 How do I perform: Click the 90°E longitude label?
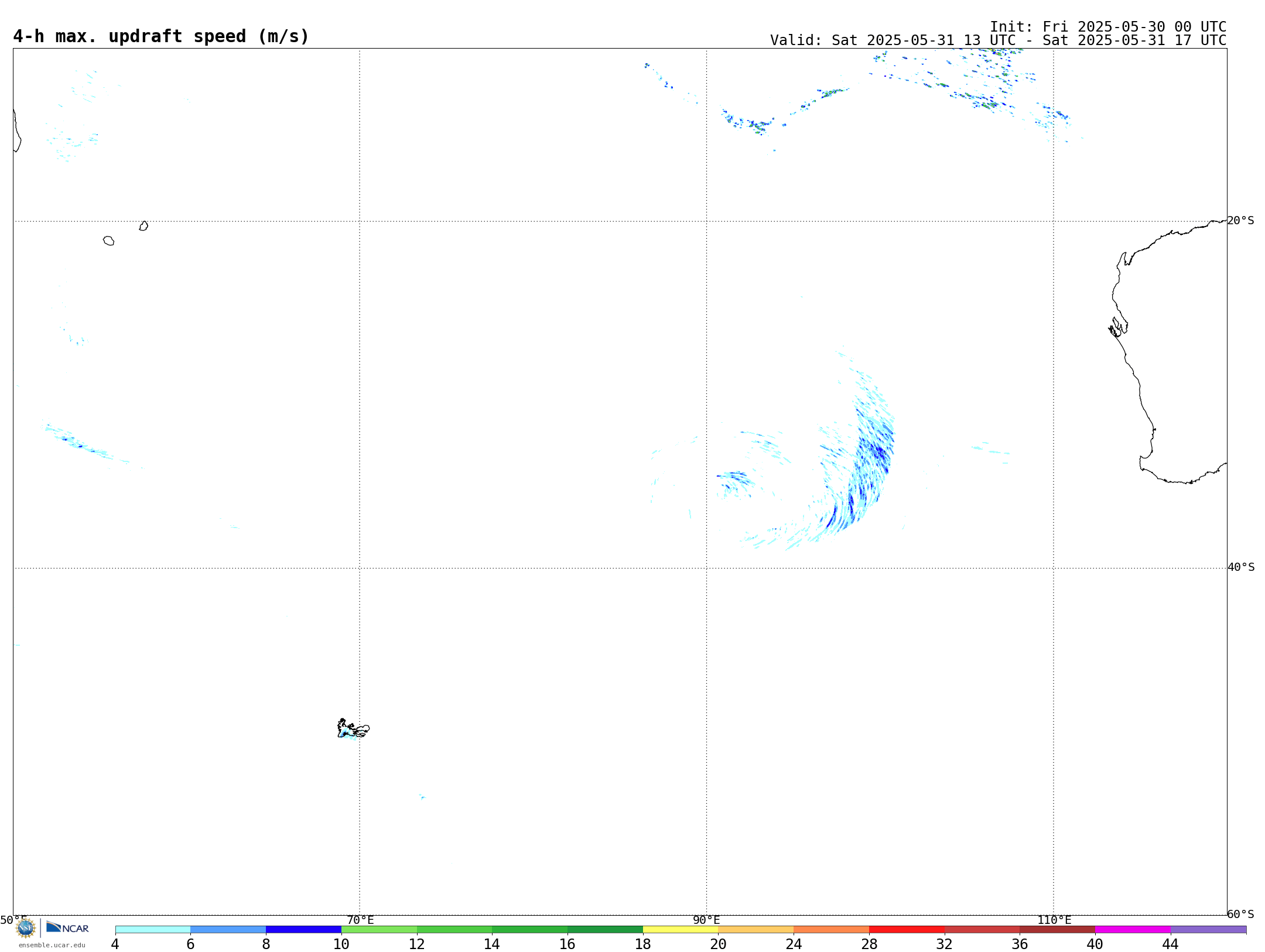pos(706,920)
